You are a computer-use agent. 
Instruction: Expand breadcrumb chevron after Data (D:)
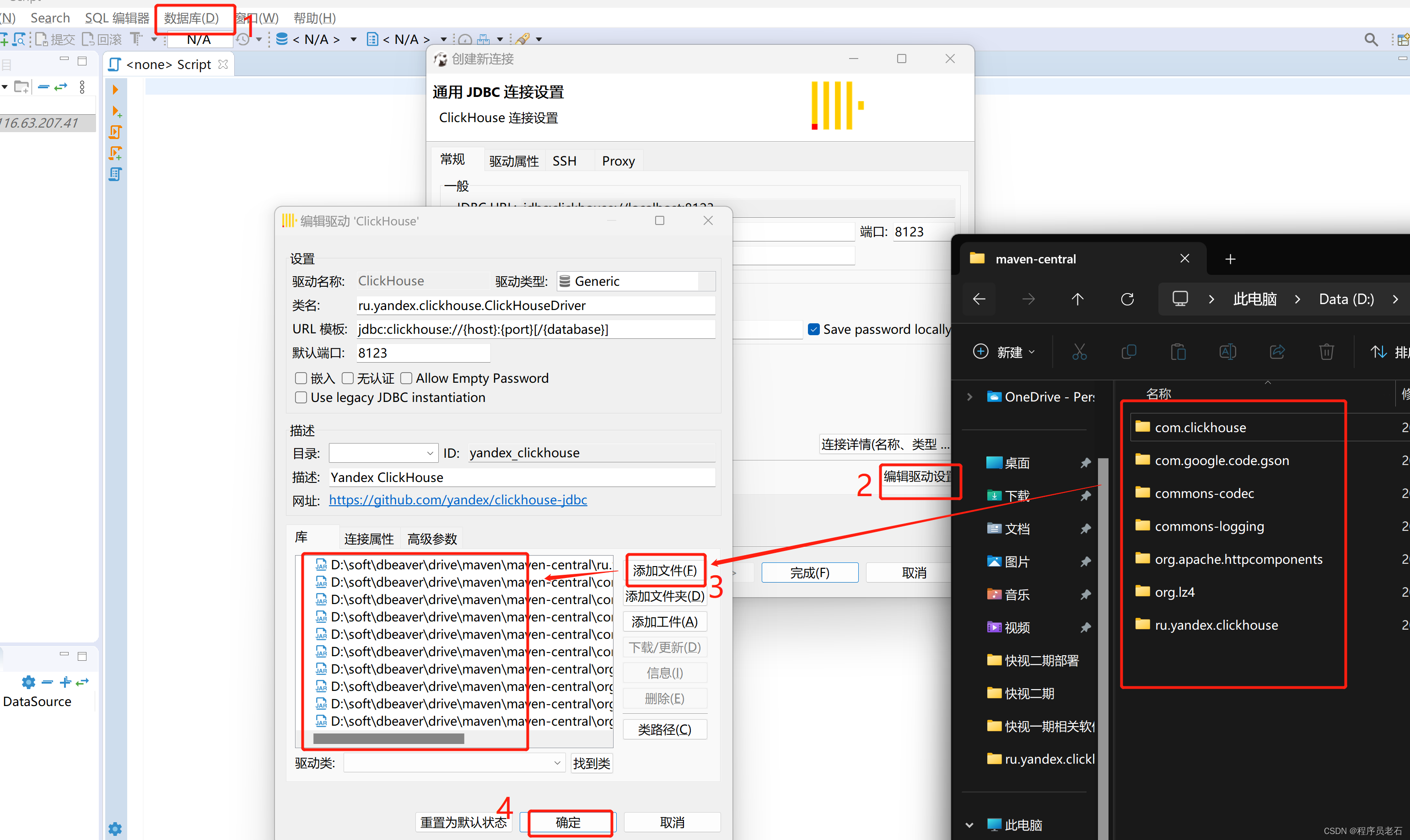click(x=1395, y=299)
